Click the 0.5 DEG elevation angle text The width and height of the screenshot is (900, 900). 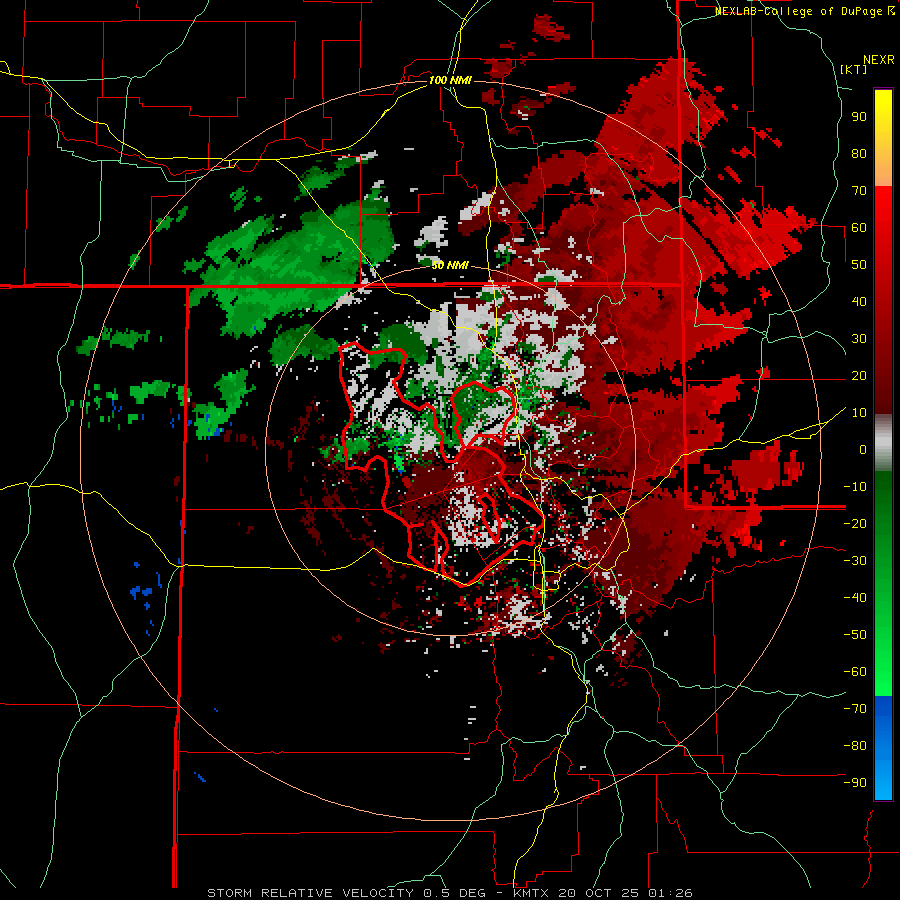pos(454,893)
